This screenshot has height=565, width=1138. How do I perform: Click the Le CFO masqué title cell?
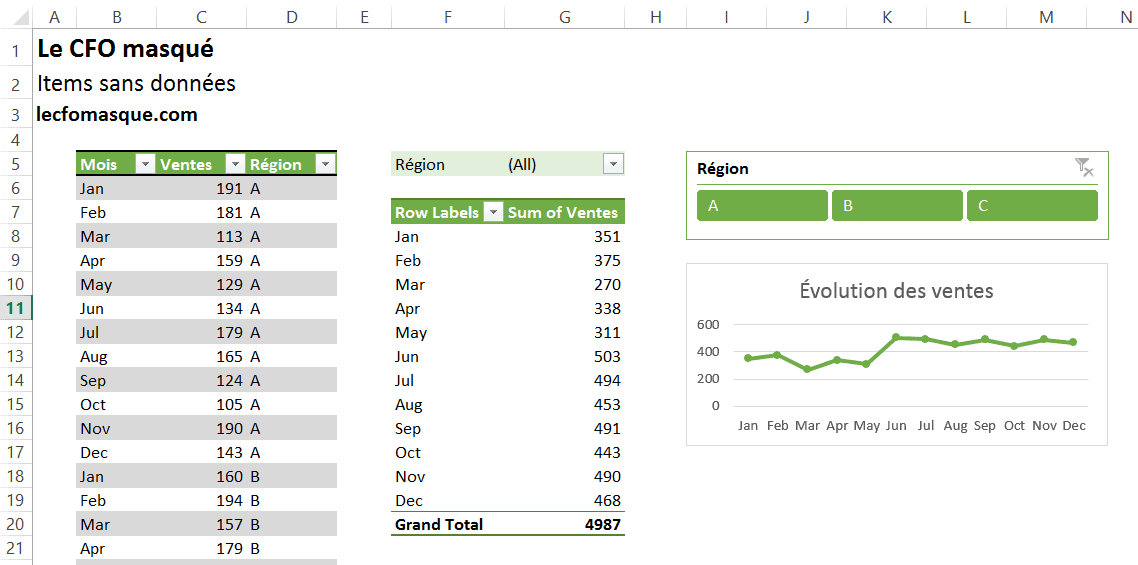pyautogui.click(x=125, y=49)
